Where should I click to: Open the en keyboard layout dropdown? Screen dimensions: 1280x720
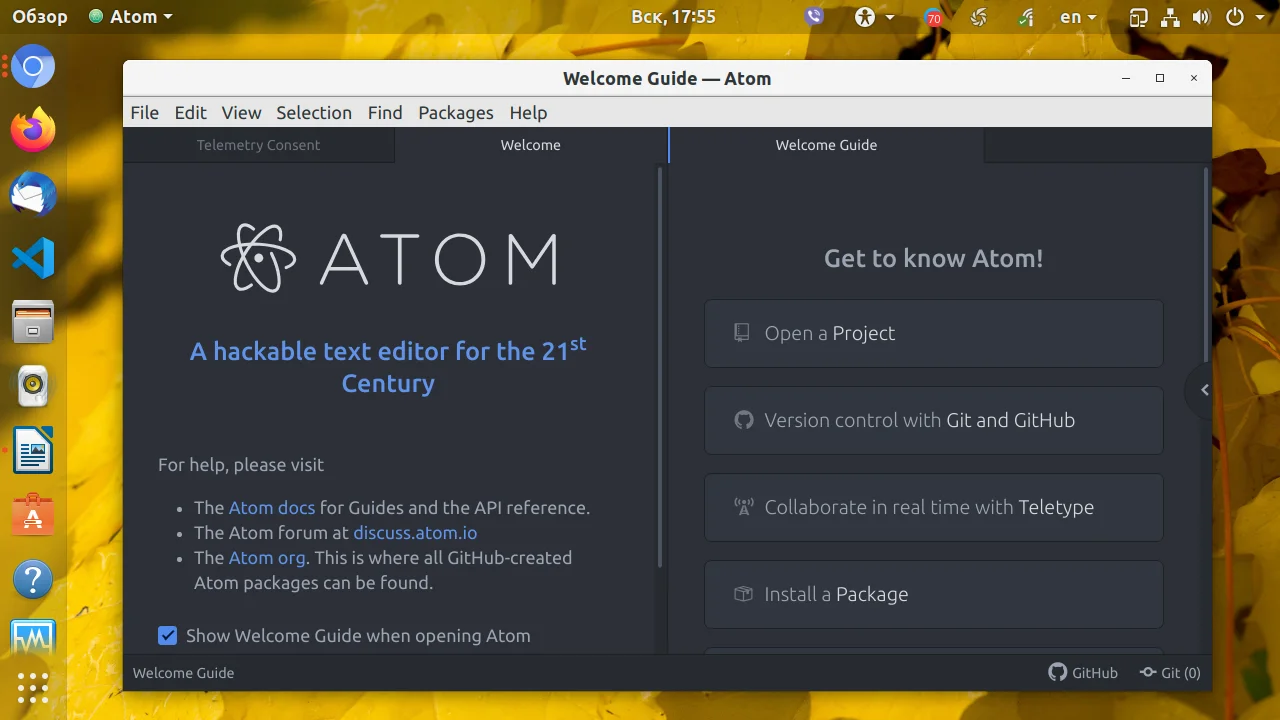(x=1077, y=17)
